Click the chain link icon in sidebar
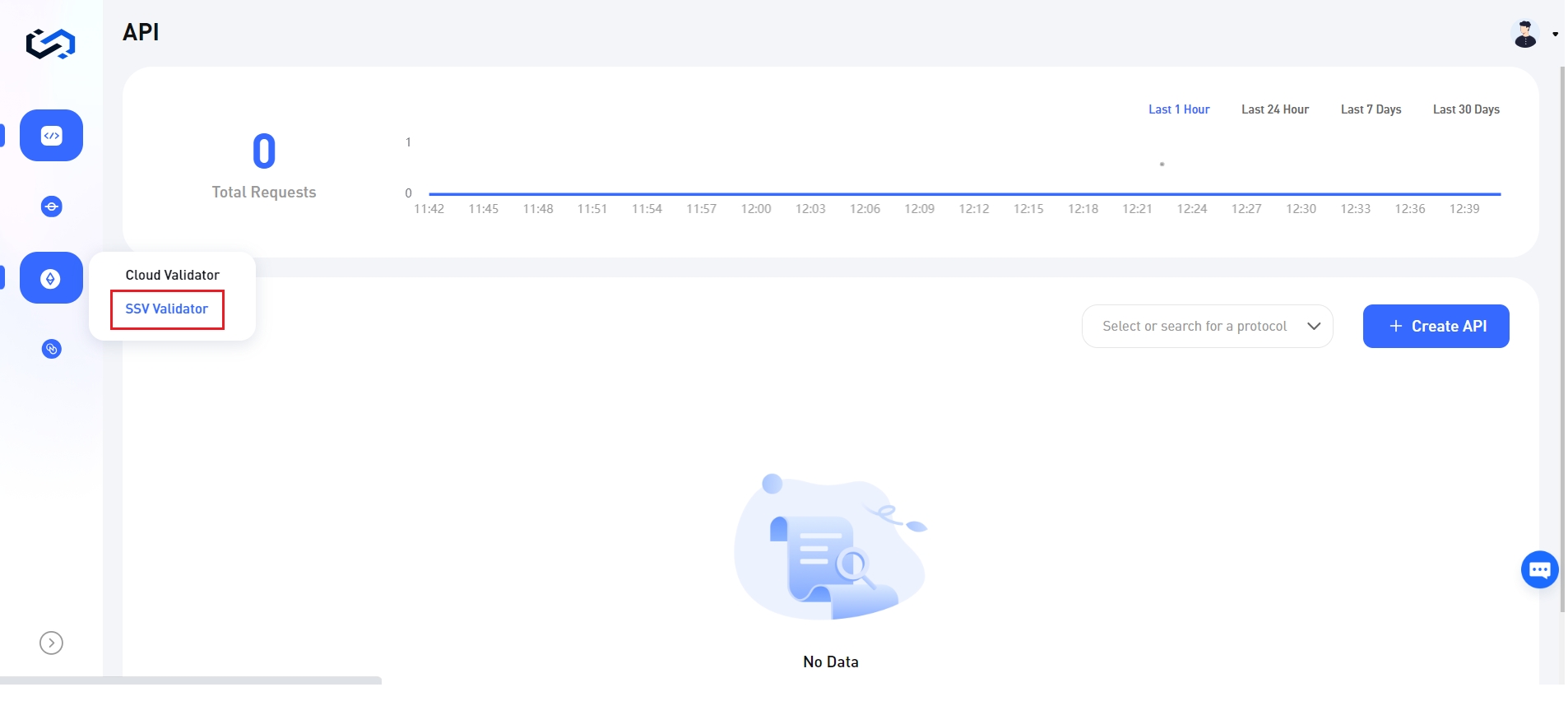This screenshot has width=1568, height=701. coord(51,350)
